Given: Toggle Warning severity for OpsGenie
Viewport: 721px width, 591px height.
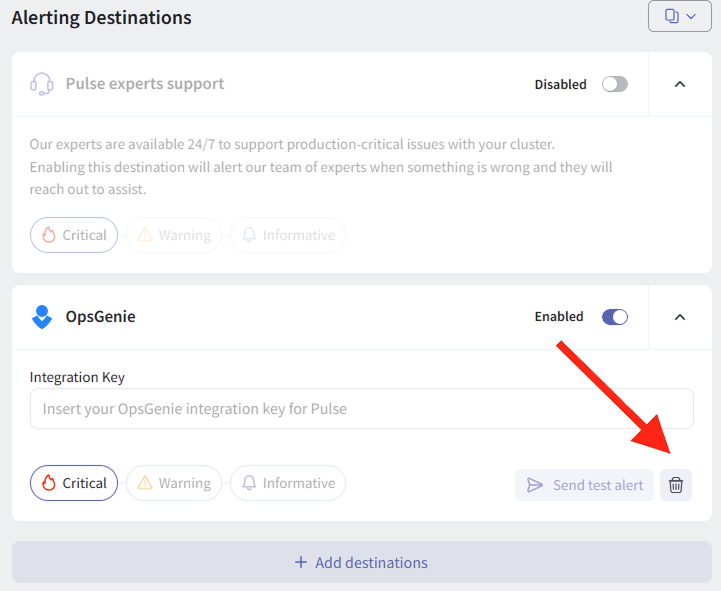Looking at the screenshot, I should click(x=174, y=483).
